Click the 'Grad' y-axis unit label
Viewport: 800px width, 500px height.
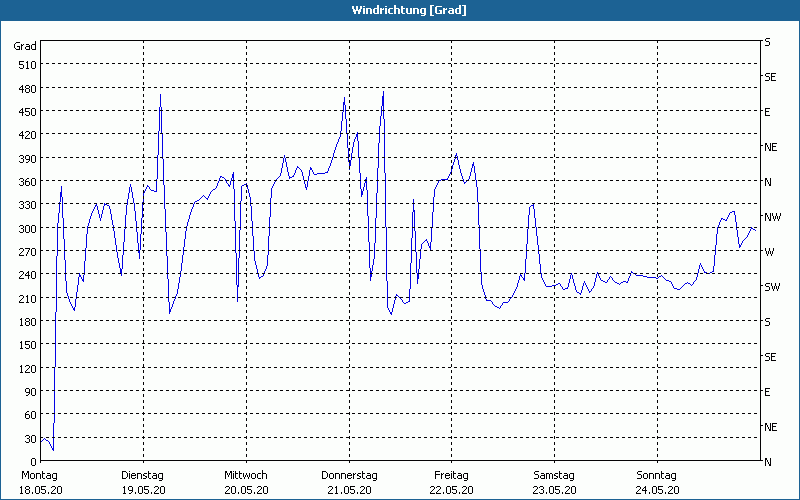(25, 46)
